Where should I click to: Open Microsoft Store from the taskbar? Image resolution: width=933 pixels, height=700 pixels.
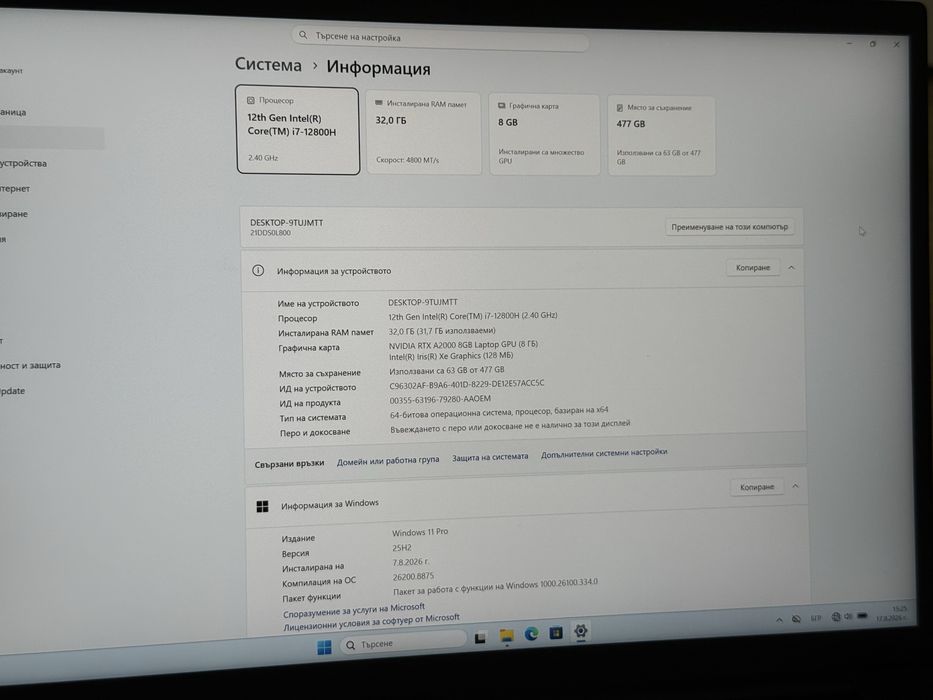[556, 632]
